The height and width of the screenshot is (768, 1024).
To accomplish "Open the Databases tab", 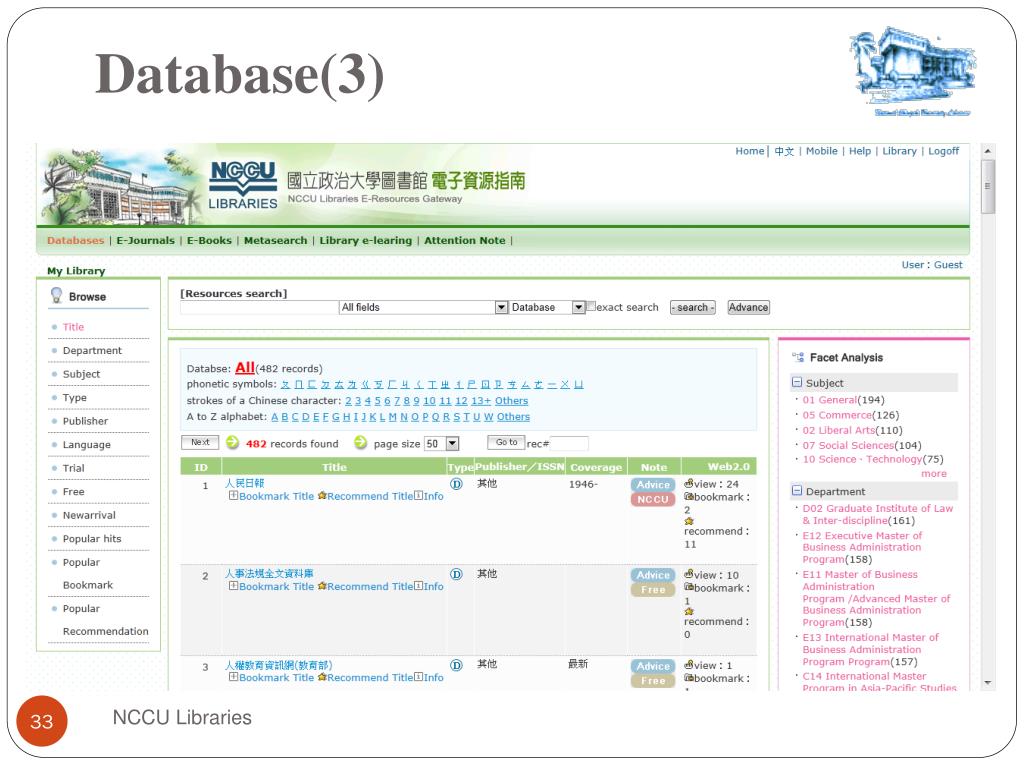I will click(x=75, y=240).
